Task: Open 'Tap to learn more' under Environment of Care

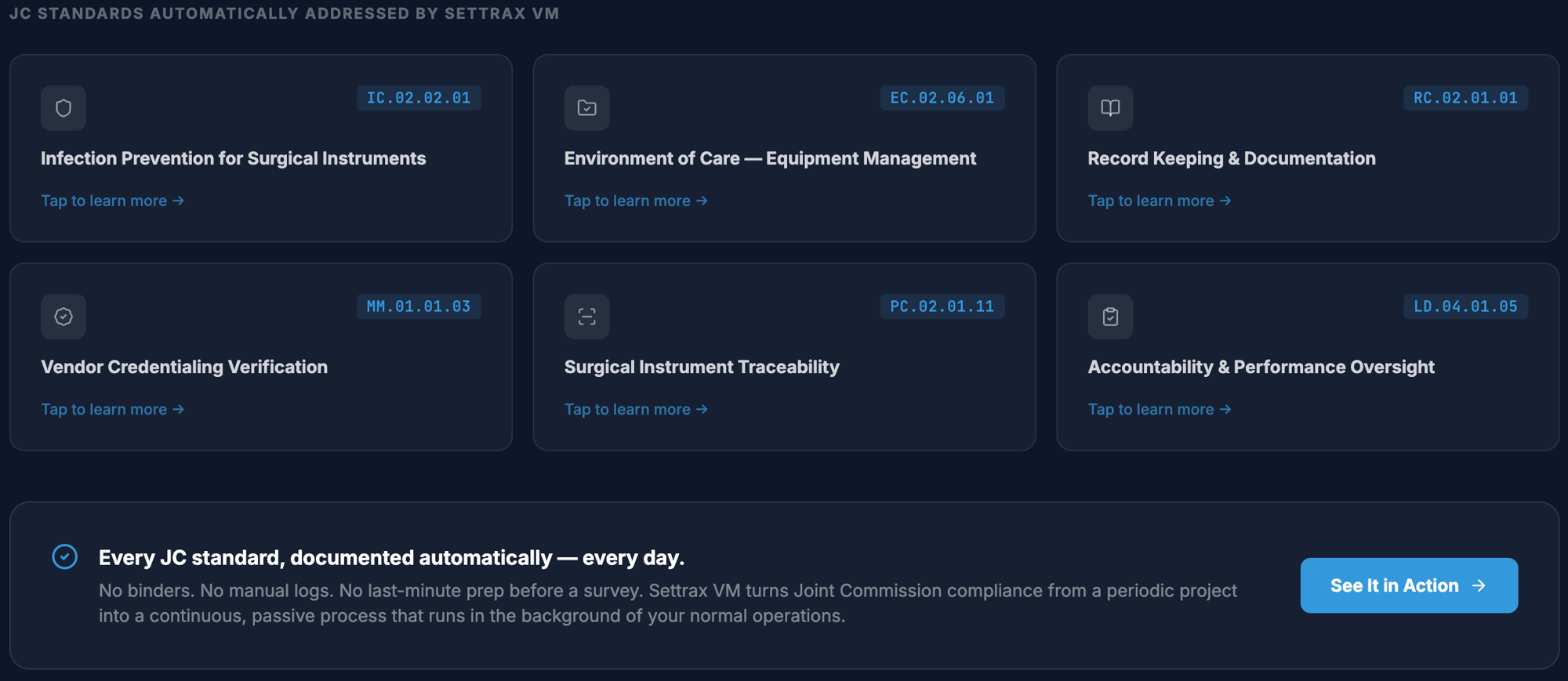Action: pyautogui.click(x=636, y=201)
